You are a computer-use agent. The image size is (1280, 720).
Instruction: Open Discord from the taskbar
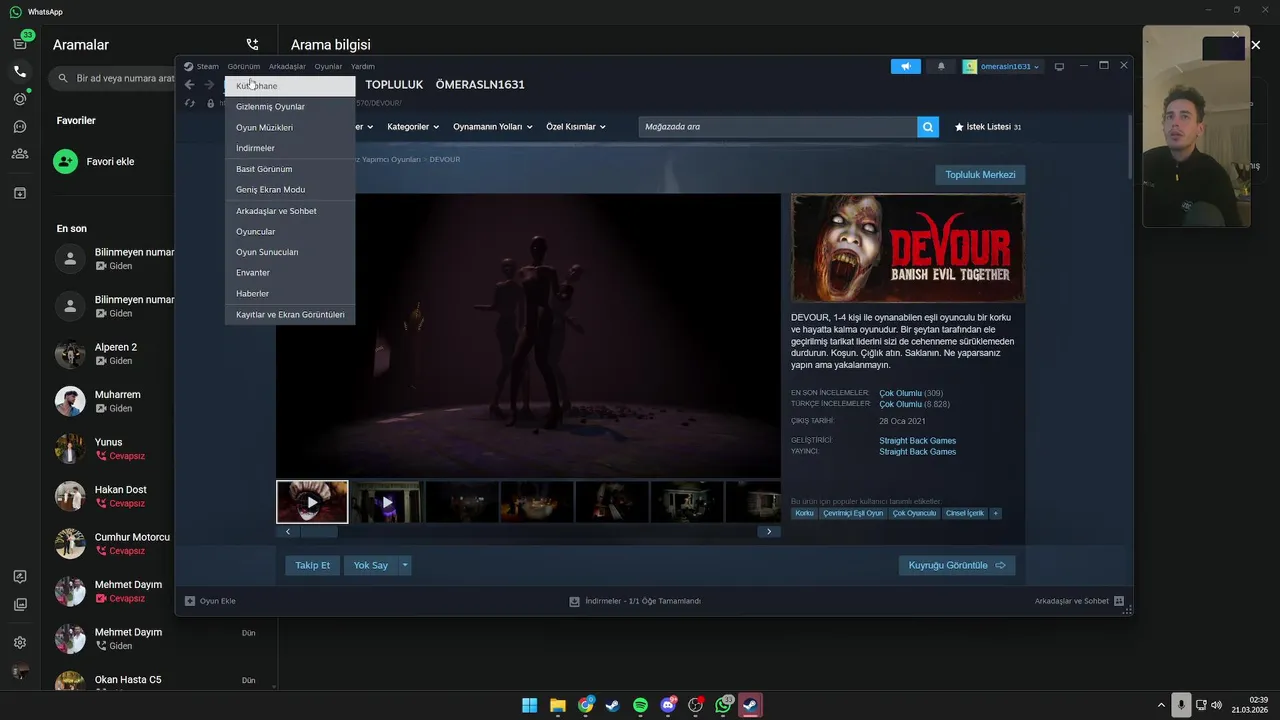pos(668,705)
